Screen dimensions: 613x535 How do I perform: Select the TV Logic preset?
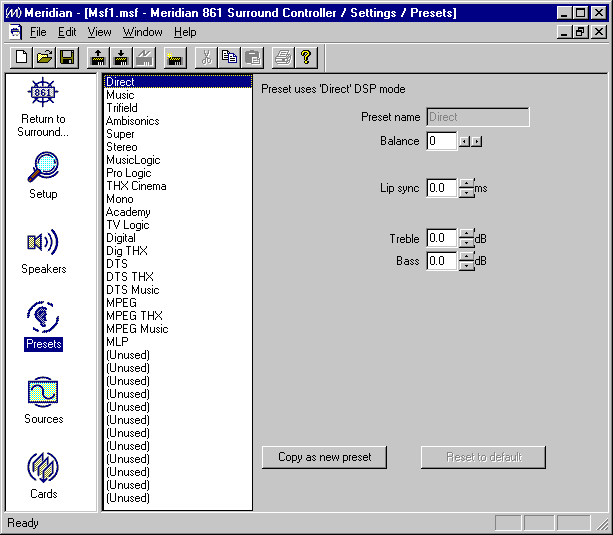point(178,225)
